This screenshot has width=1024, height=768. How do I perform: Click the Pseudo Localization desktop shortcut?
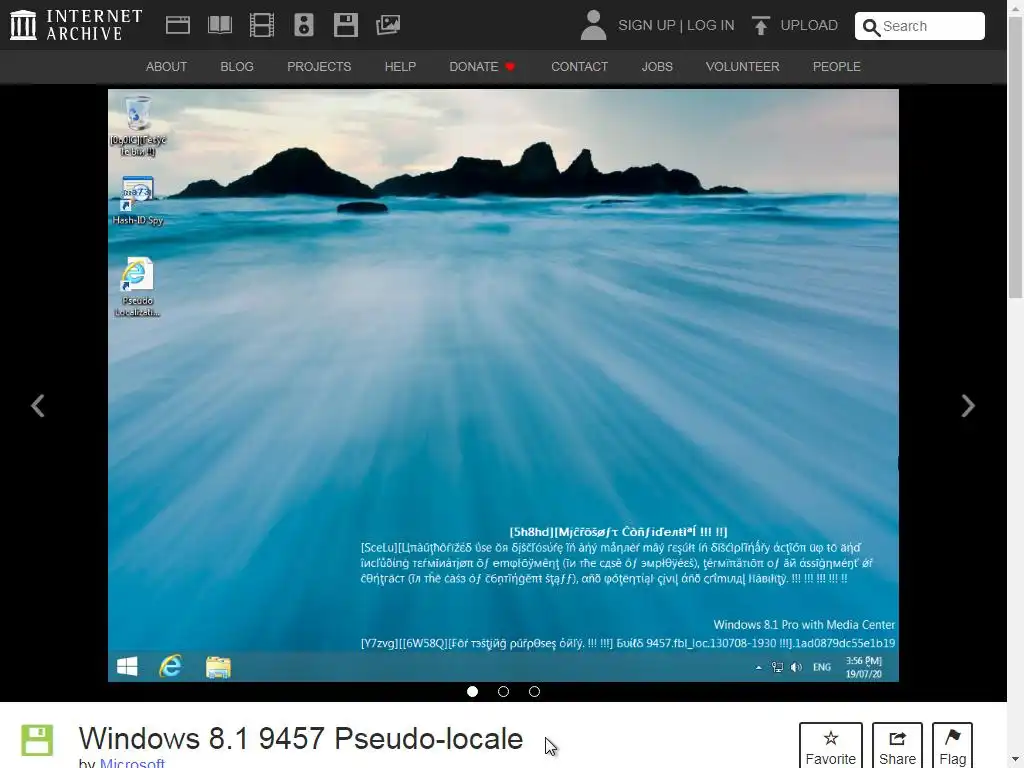coord(138,287)
